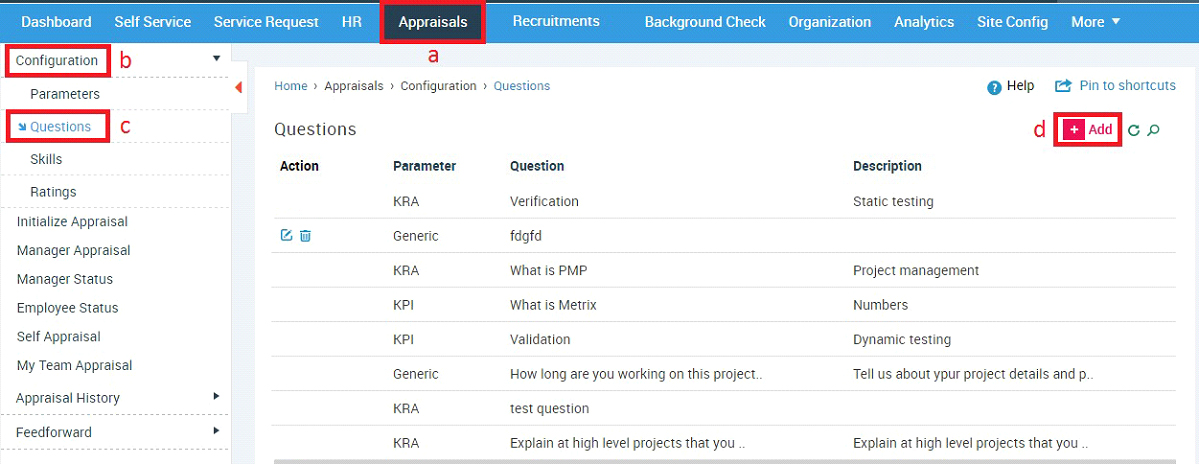
Task: Click the blue Help question-mark icon
Action: 994,87
